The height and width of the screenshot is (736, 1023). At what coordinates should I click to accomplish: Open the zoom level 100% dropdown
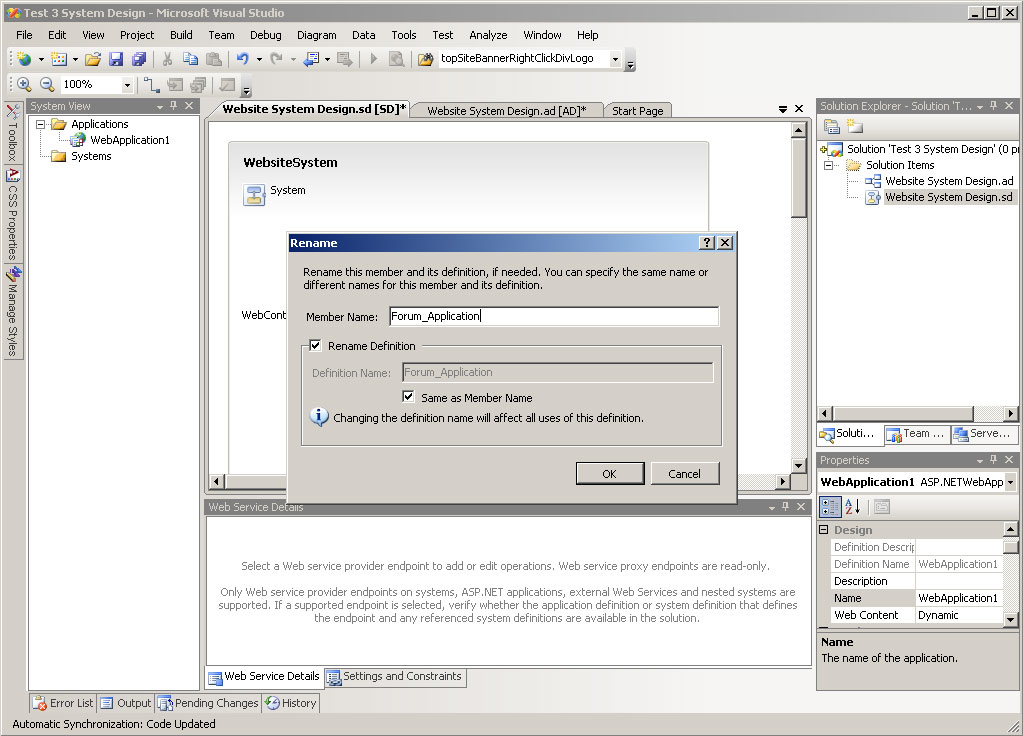click(x=127, y=85)
